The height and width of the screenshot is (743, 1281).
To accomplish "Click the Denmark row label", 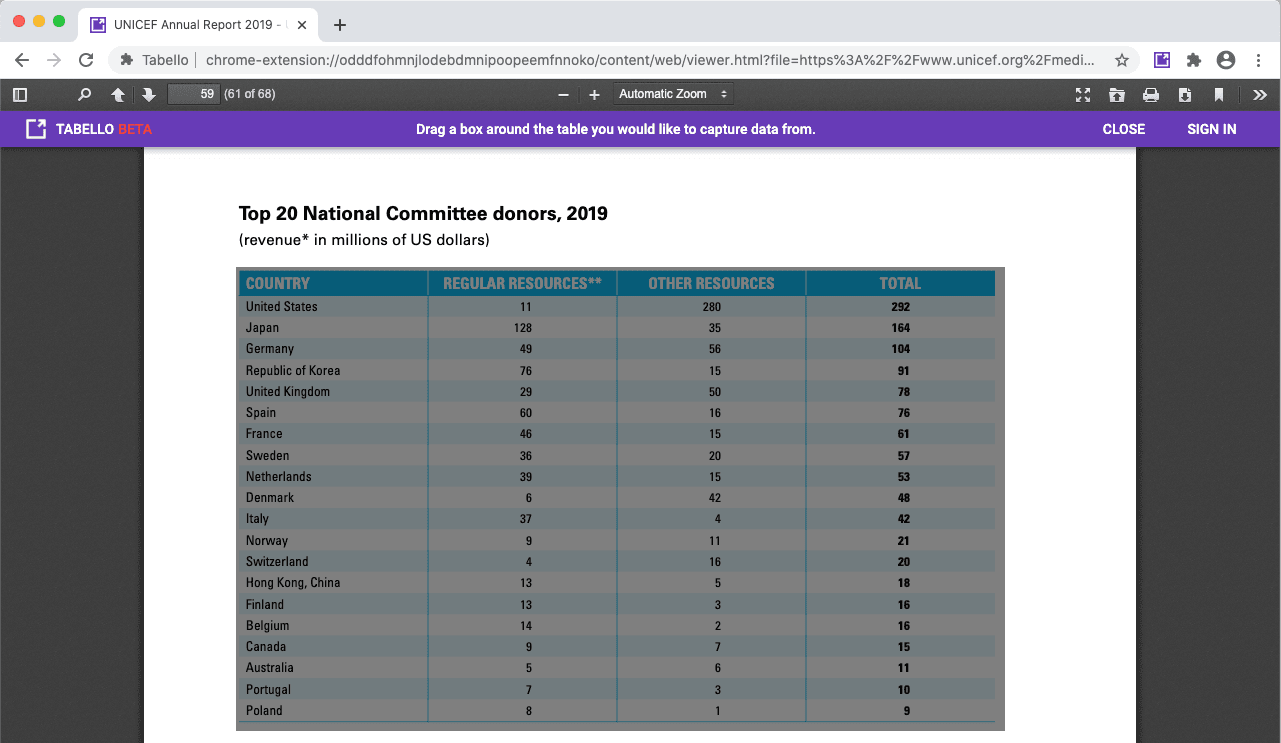I will click(x=270, y=498).
